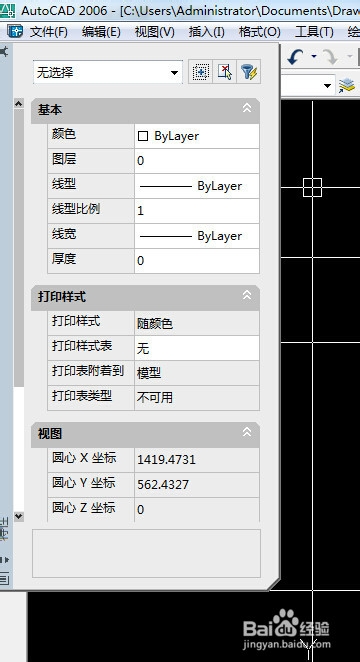Click the Redo arrow in toolbar
Viewport: 360px width, 662px height.
[331, 57]
